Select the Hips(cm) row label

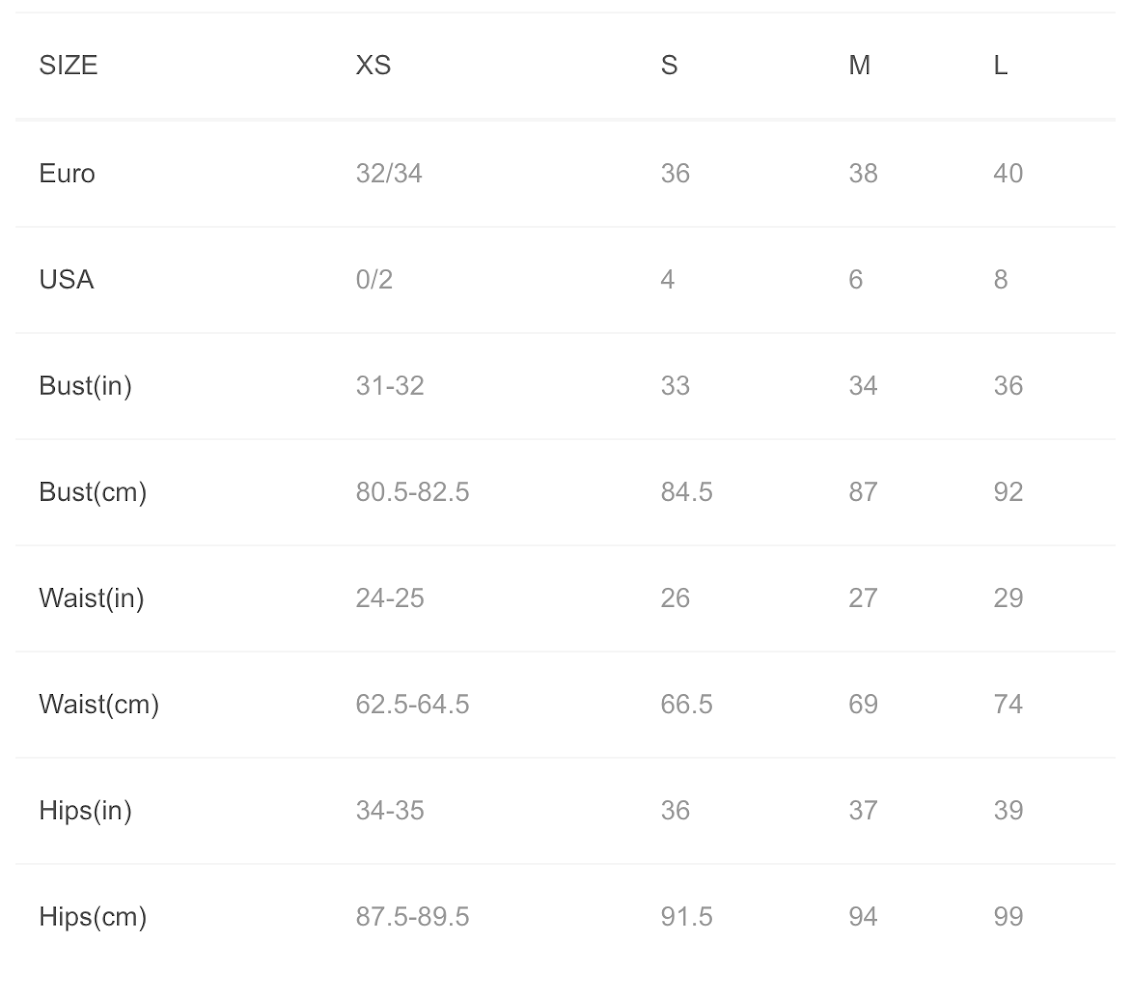92,917
